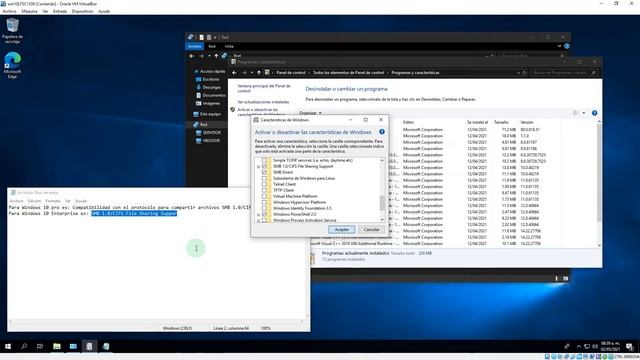Switch to Control Panel taskbar button
The width and height of the screenshot is (640, 360).
point(73,346)
